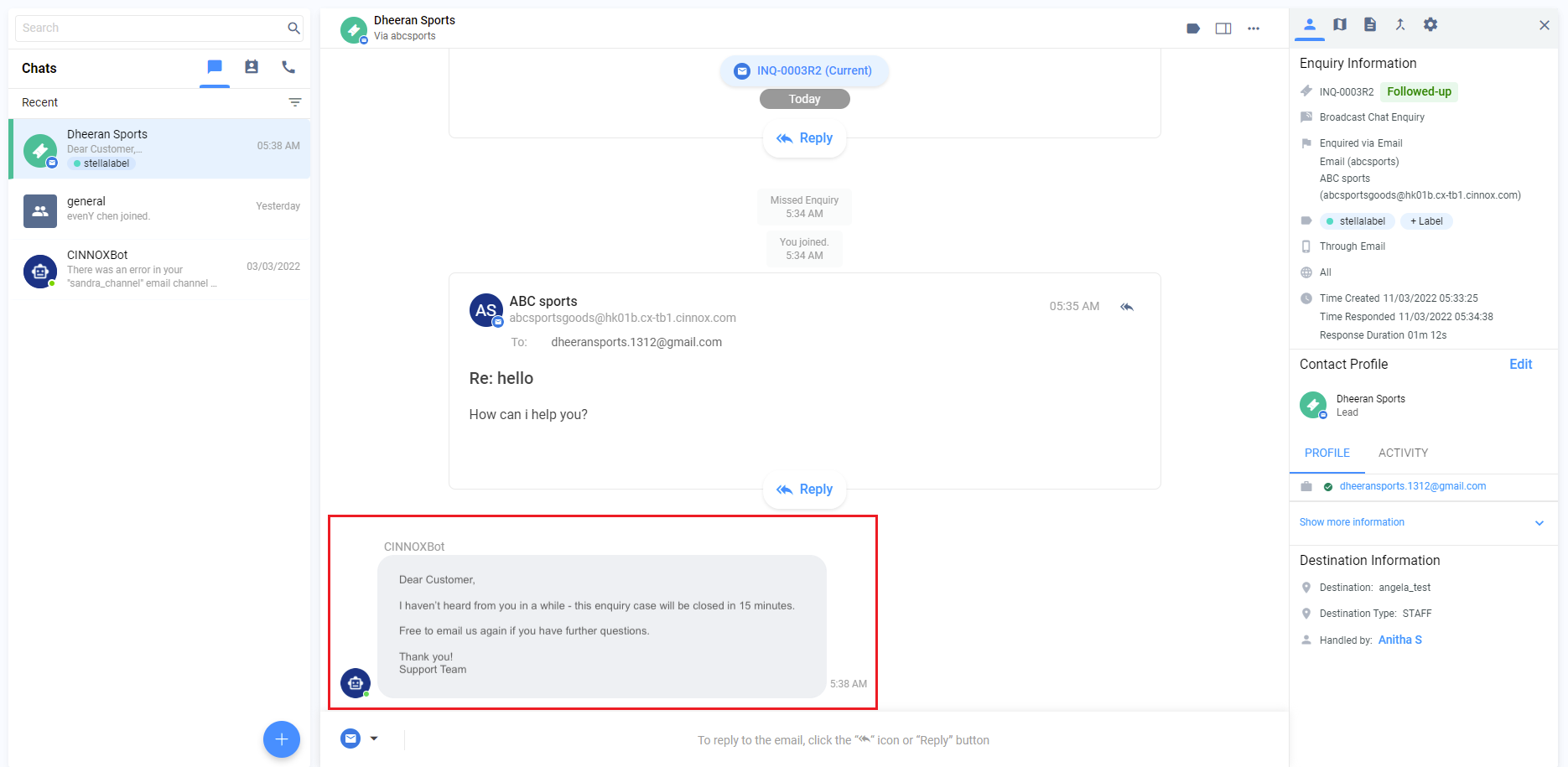Click the AS sender avatar
This screenshot has width=1568, height=767.
coord(486,310)
